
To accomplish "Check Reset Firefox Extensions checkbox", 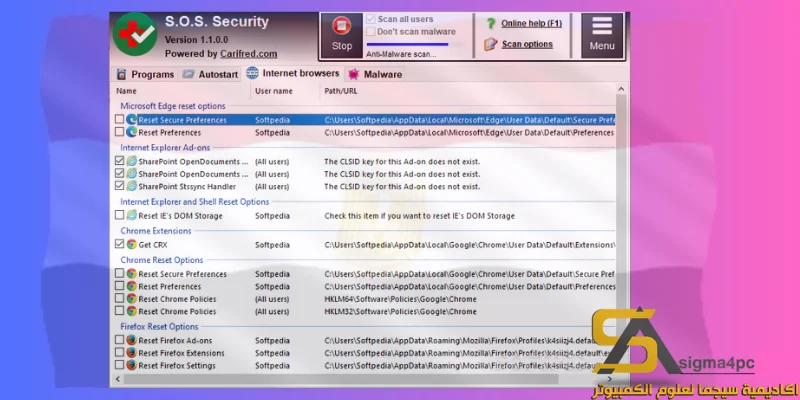I will 119,353.
